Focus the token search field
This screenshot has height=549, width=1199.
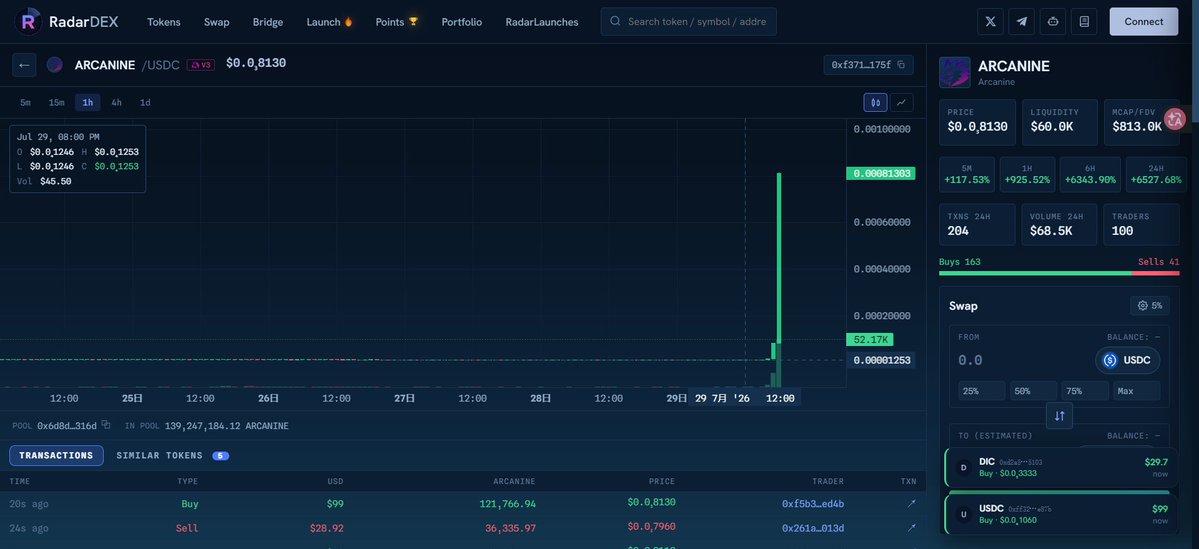pos(688,21)
